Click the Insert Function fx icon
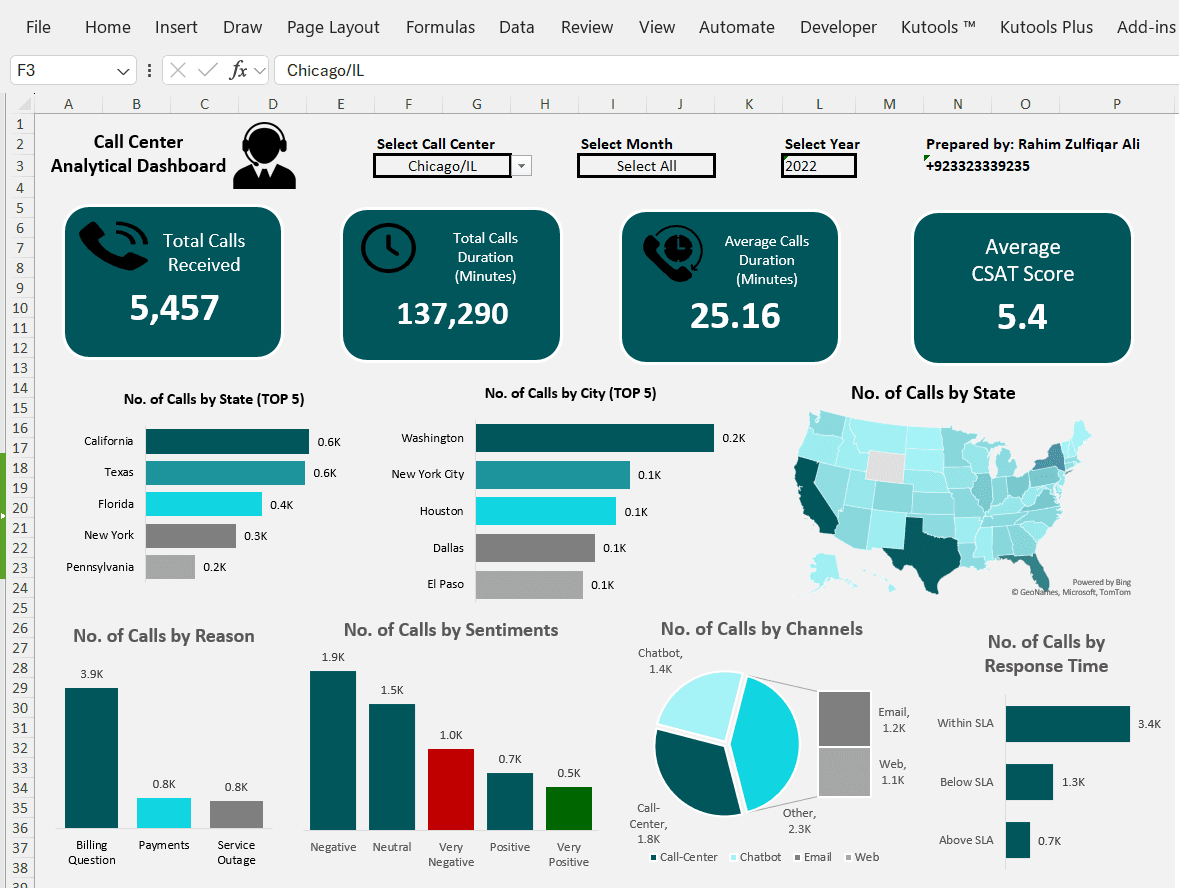The height and width of the screenshot is (888, 1179). tap(238, 71)
